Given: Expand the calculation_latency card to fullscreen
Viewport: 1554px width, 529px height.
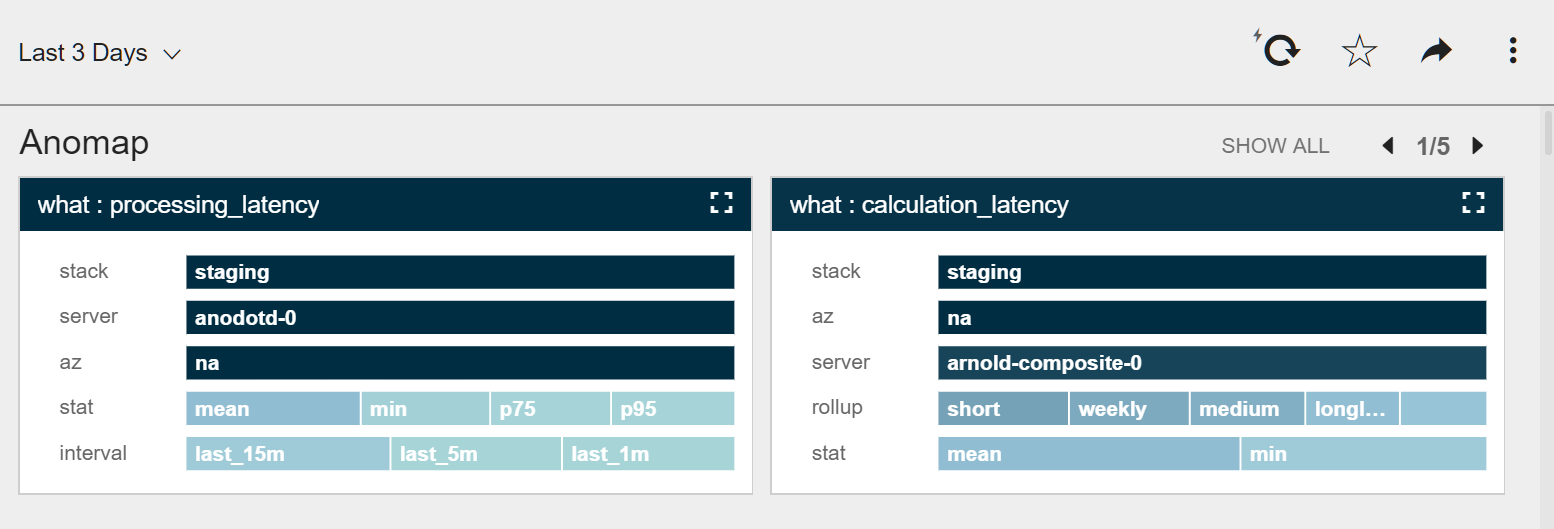Looking at the screenshot, I should coord(1473,204).
